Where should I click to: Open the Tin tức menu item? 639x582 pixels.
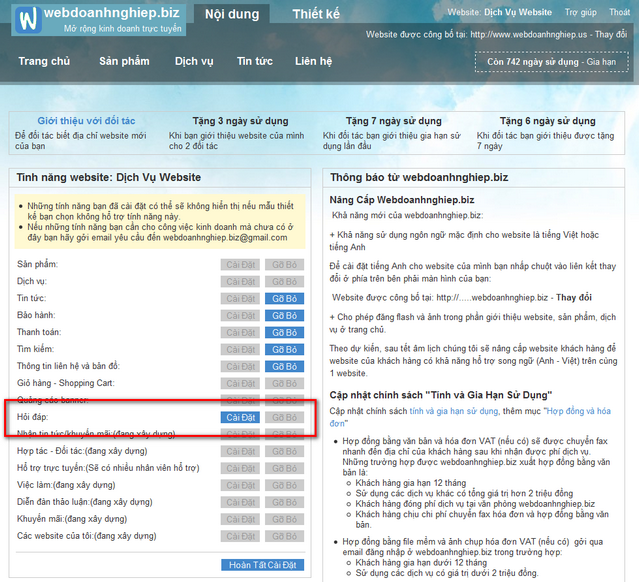(255, 61)
